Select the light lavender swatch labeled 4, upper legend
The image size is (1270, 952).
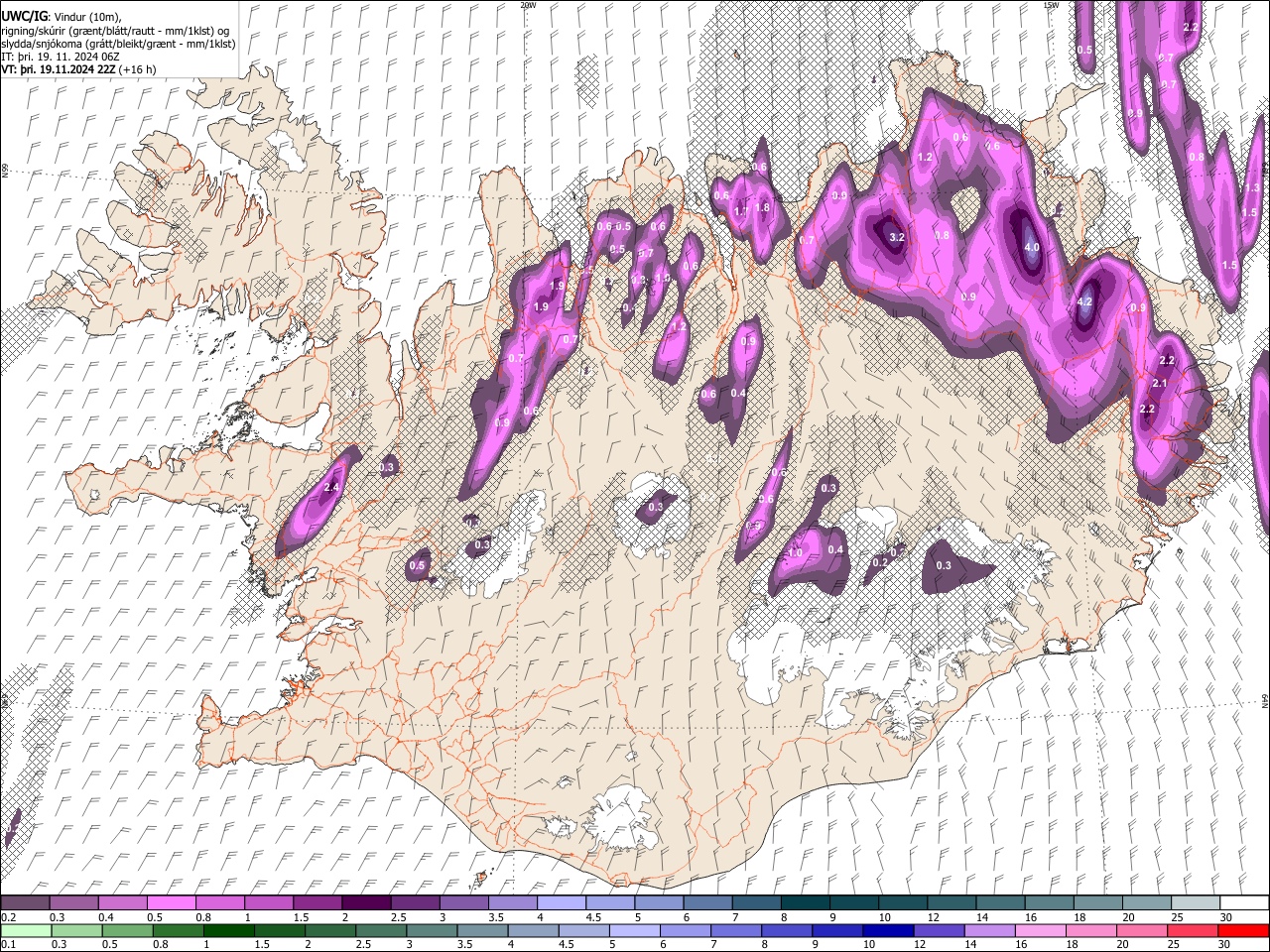(562, 902)
